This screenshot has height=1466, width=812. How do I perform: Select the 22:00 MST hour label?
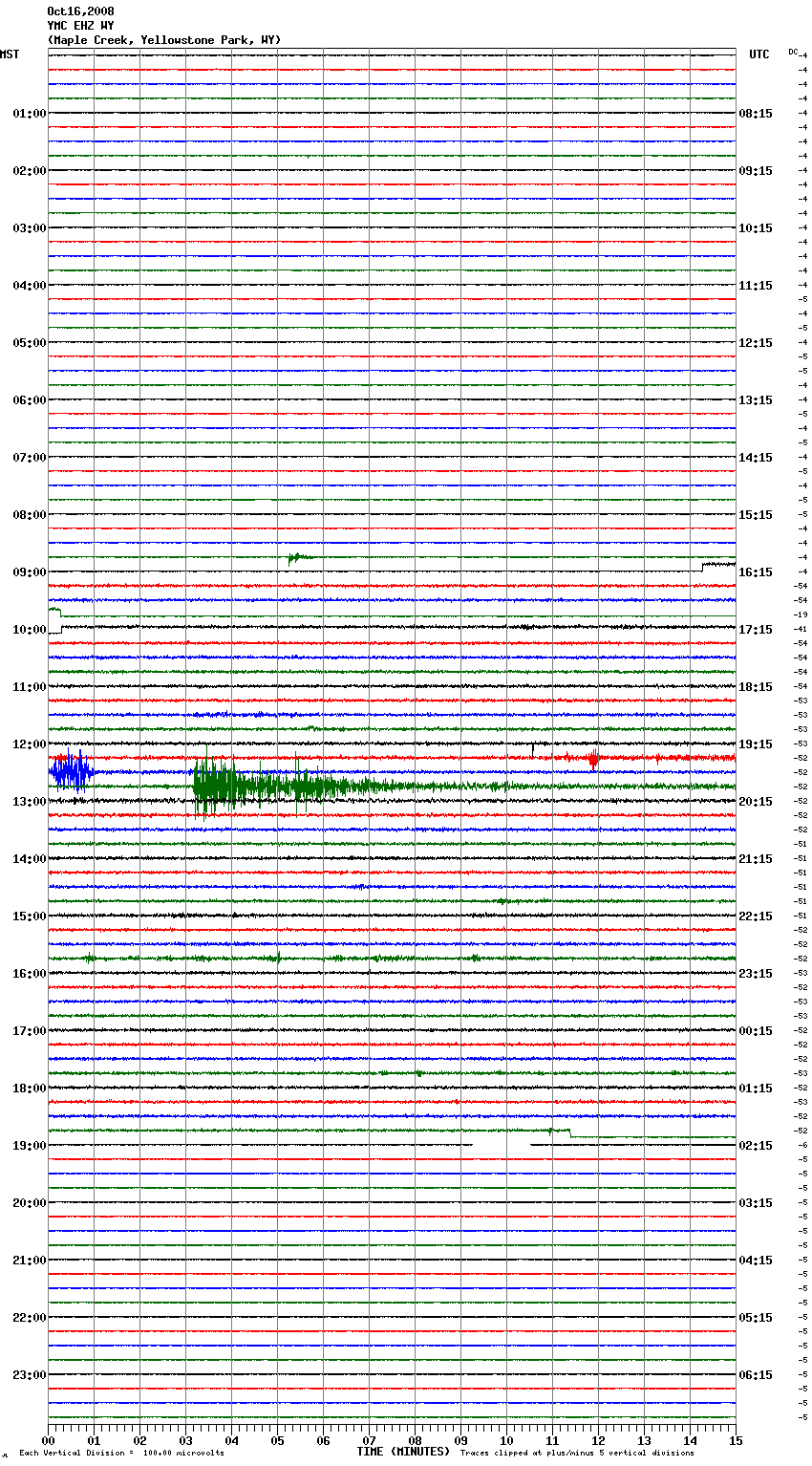pyautogui.click(x=30, y=1318)
